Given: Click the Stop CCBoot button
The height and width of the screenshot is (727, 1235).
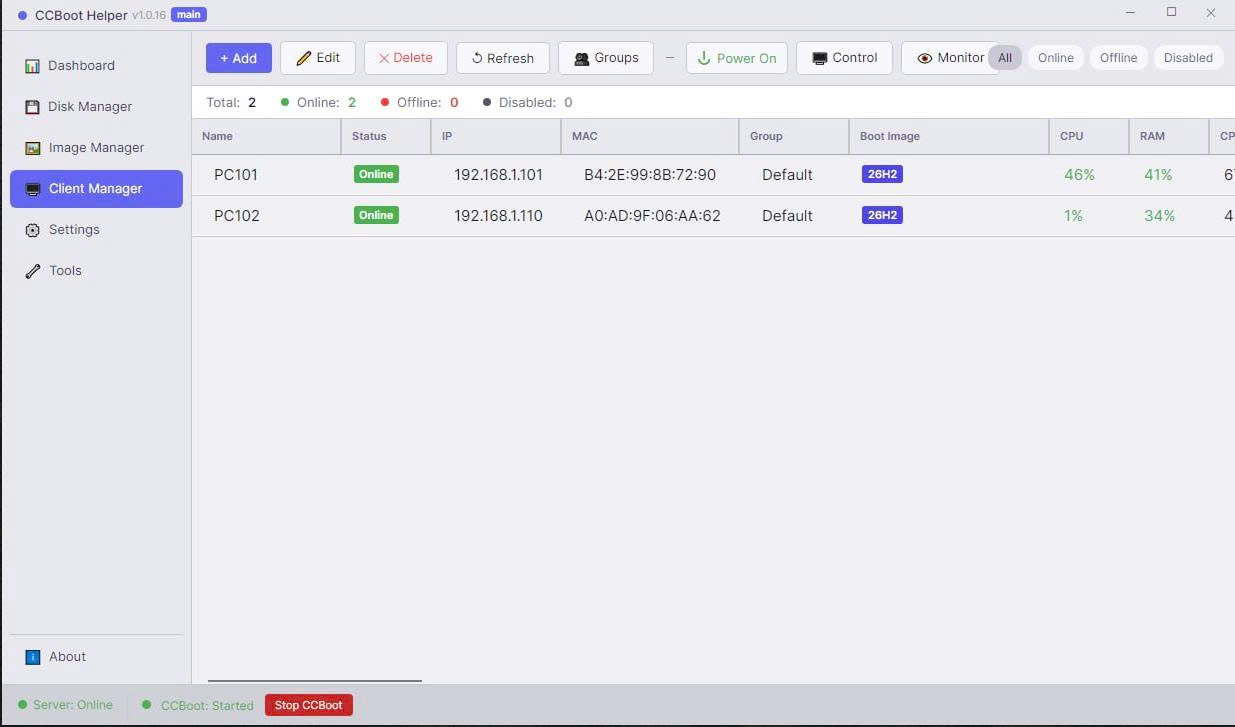Looking at the screenshot, I should pos(309,705).
